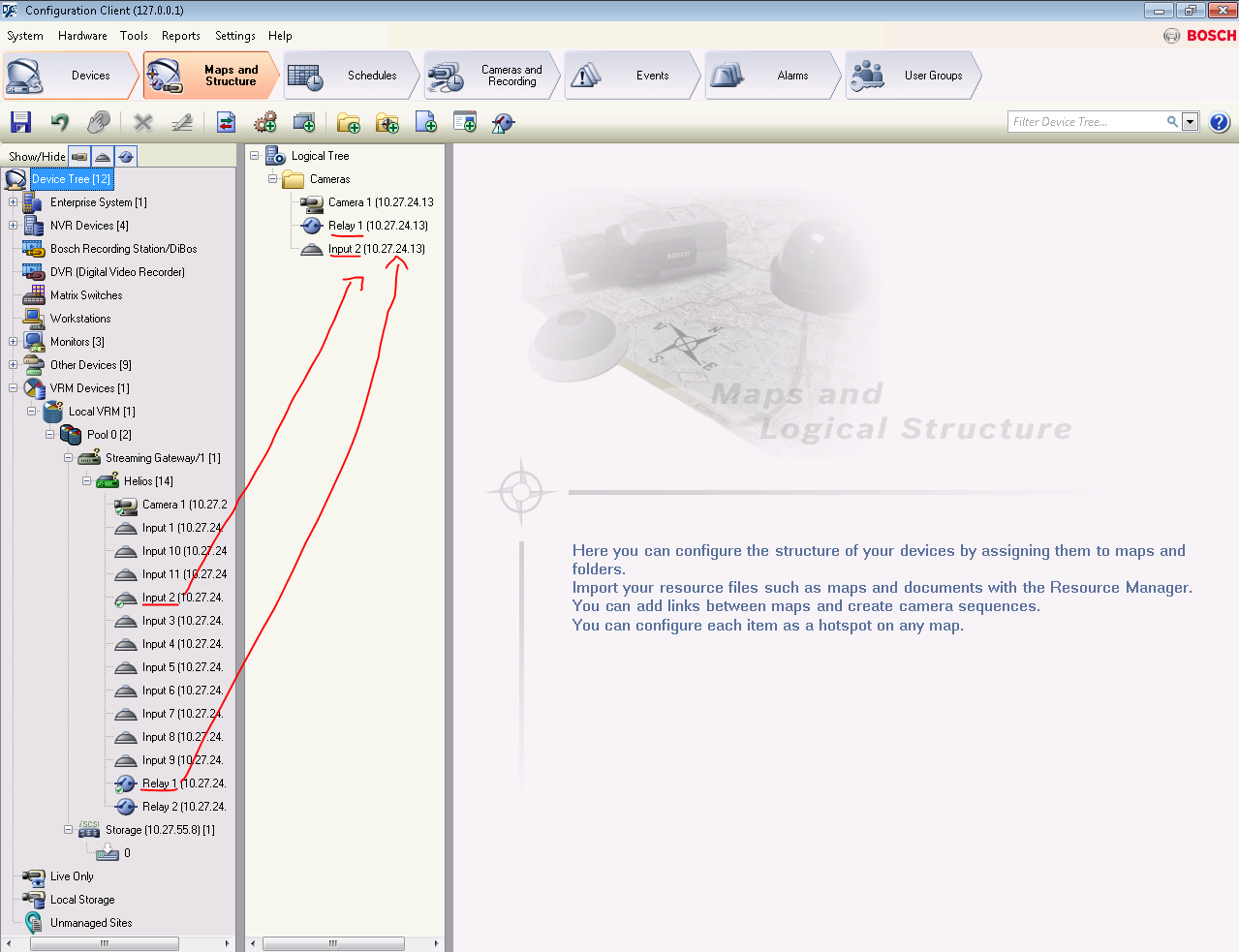Toggle camera visibility in Show/Hide bar
The width and height of the screenshot is (1239, 952).
(79, 156)
